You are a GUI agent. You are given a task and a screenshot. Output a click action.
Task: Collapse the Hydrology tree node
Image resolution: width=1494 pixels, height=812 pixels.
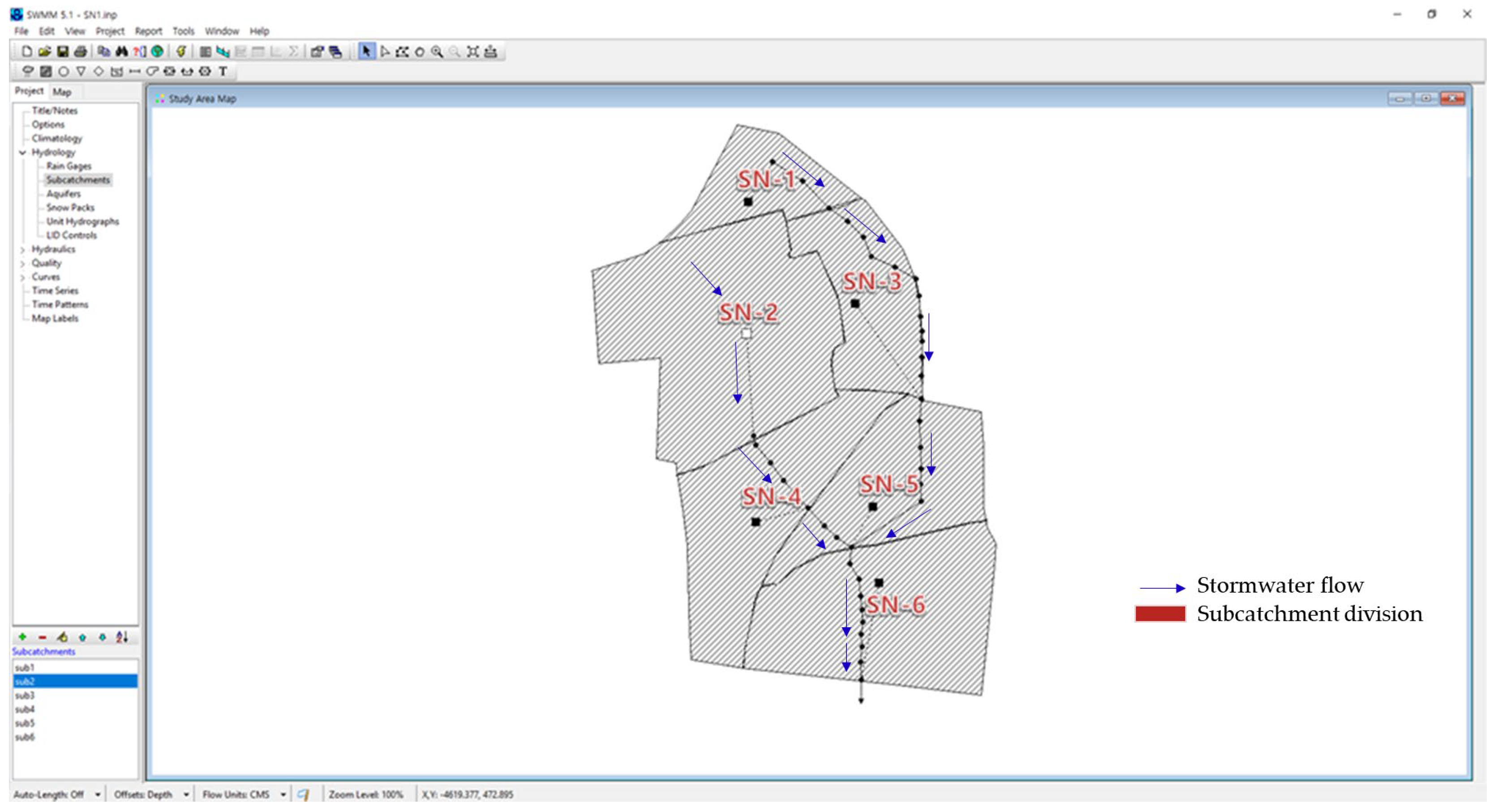(x=23, y=153)
